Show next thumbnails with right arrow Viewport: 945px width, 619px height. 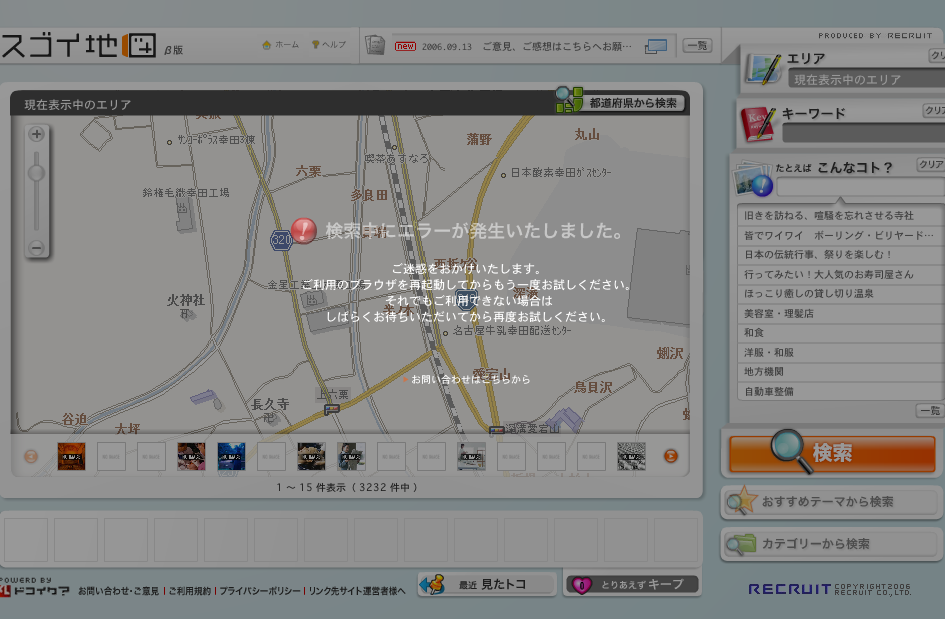click(671, 457)
